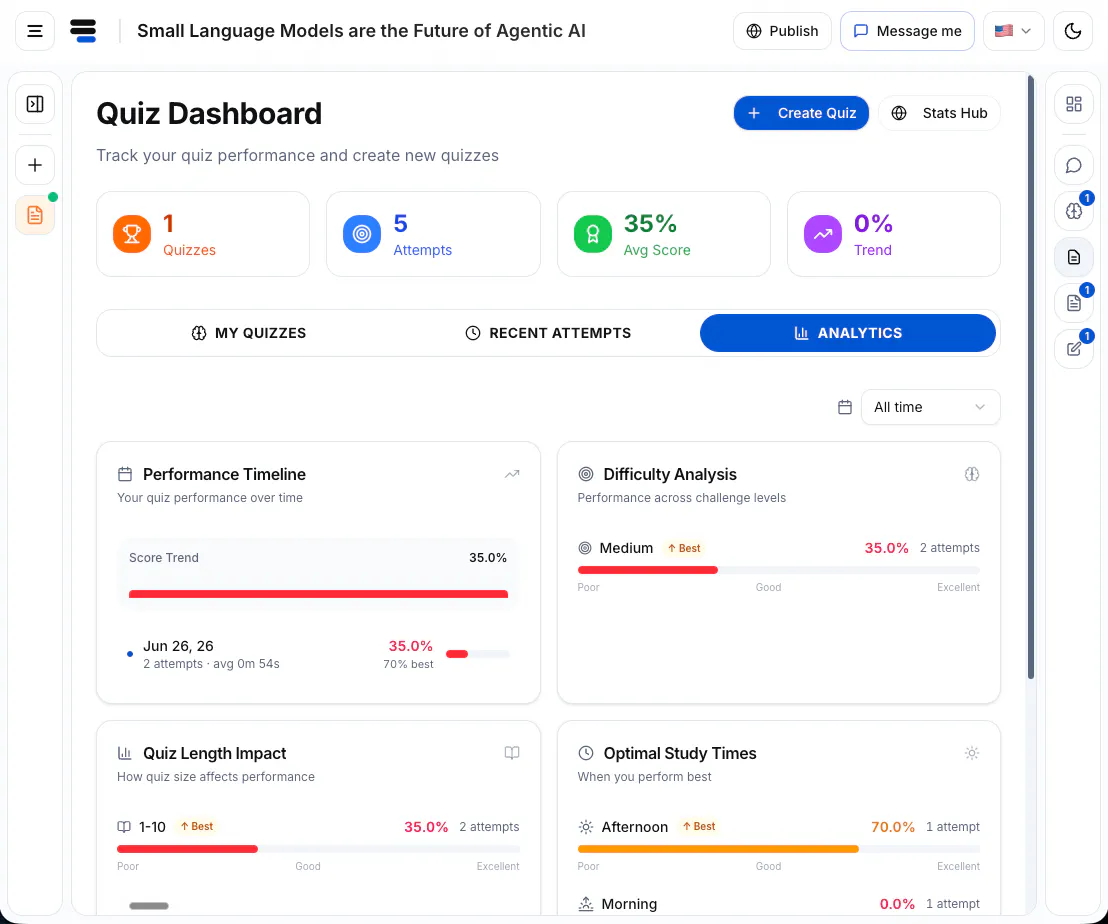Open the notes icon with badge in right sidebar
The height and width of the screenshot is (924, 1108).
click(x=1073, y=303)
